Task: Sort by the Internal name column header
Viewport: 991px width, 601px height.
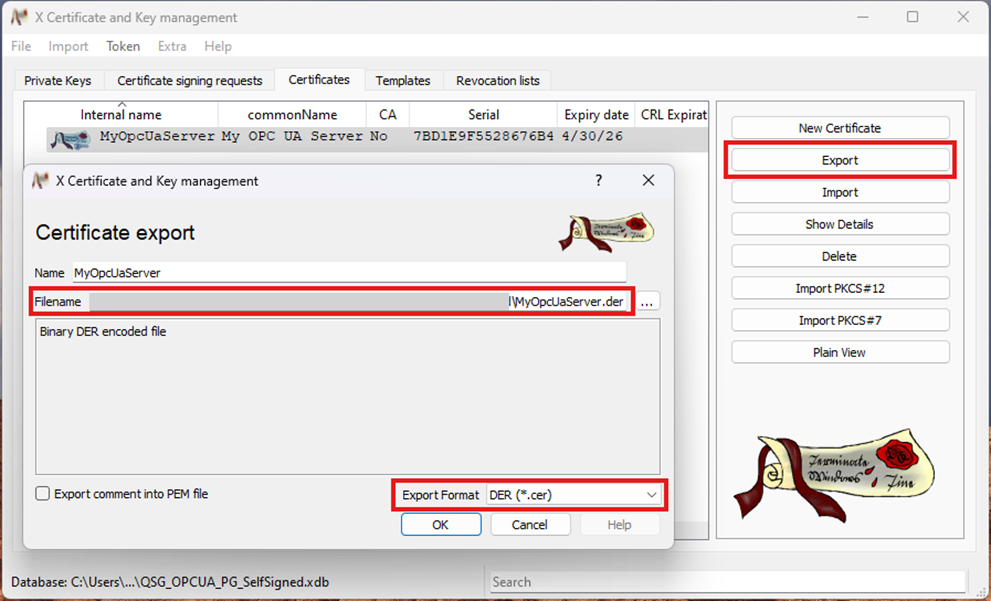Action: pos(121,115)
